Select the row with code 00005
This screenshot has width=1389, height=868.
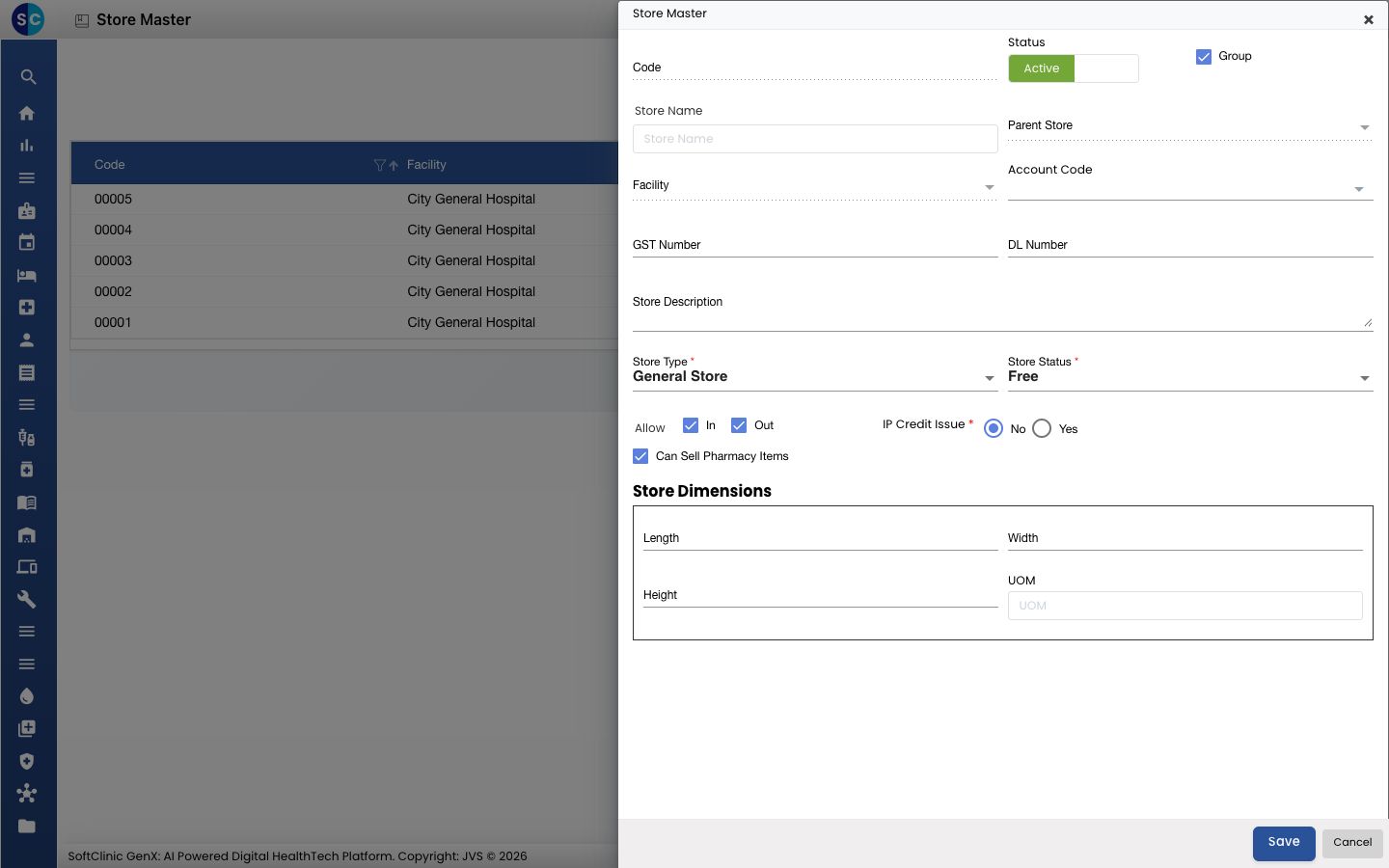tap(344, 199)
